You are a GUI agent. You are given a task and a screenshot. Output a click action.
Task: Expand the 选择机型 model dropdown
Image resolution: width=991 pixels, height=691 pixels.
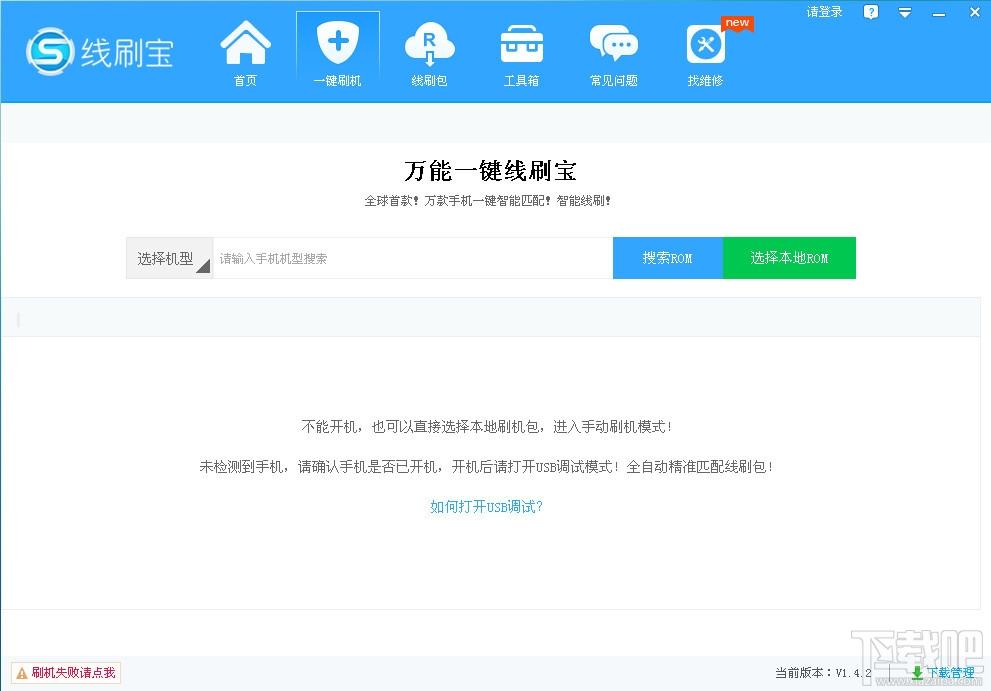tap(169, 258)
